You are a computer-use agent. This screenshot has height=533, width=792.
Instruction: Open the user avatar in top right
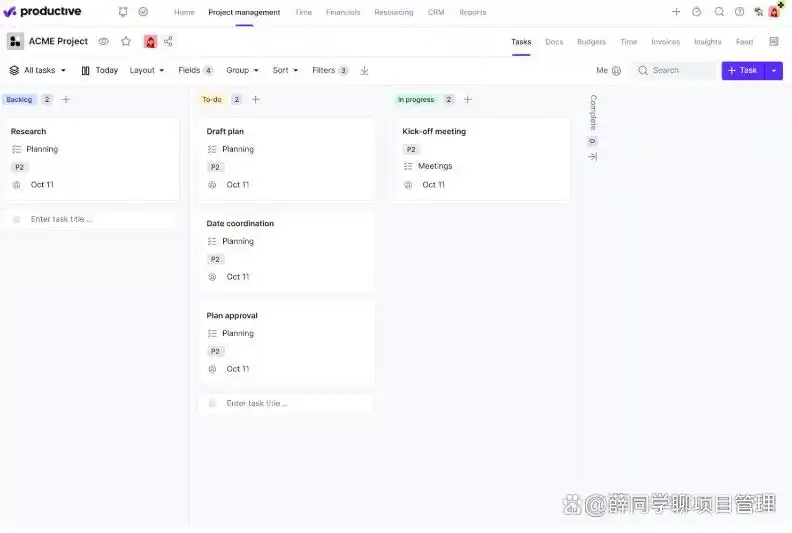pyautogui.click(x=774, y=12)
